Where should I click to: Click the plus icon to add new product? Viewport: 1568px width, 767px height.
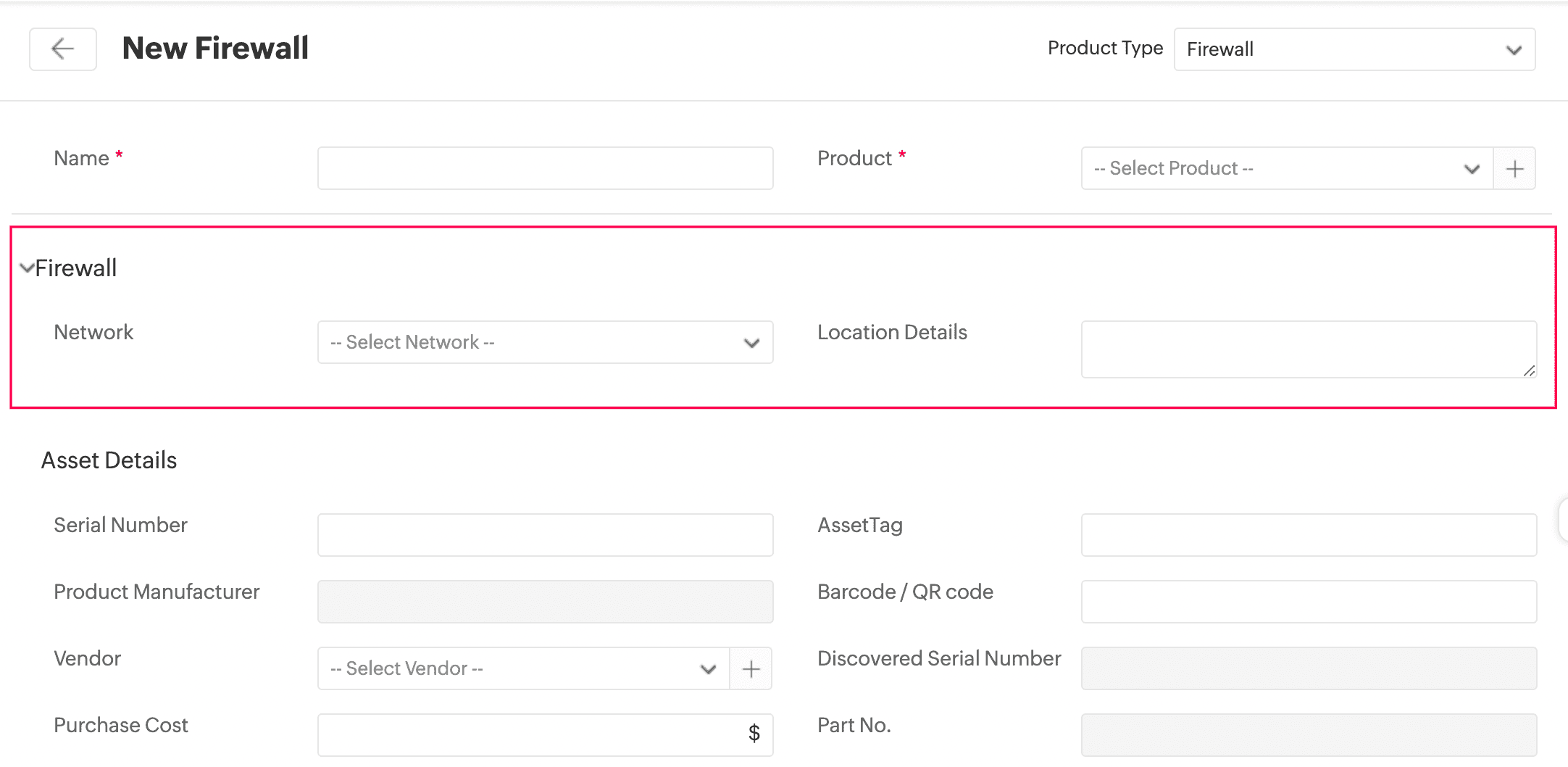point(1514,169)
